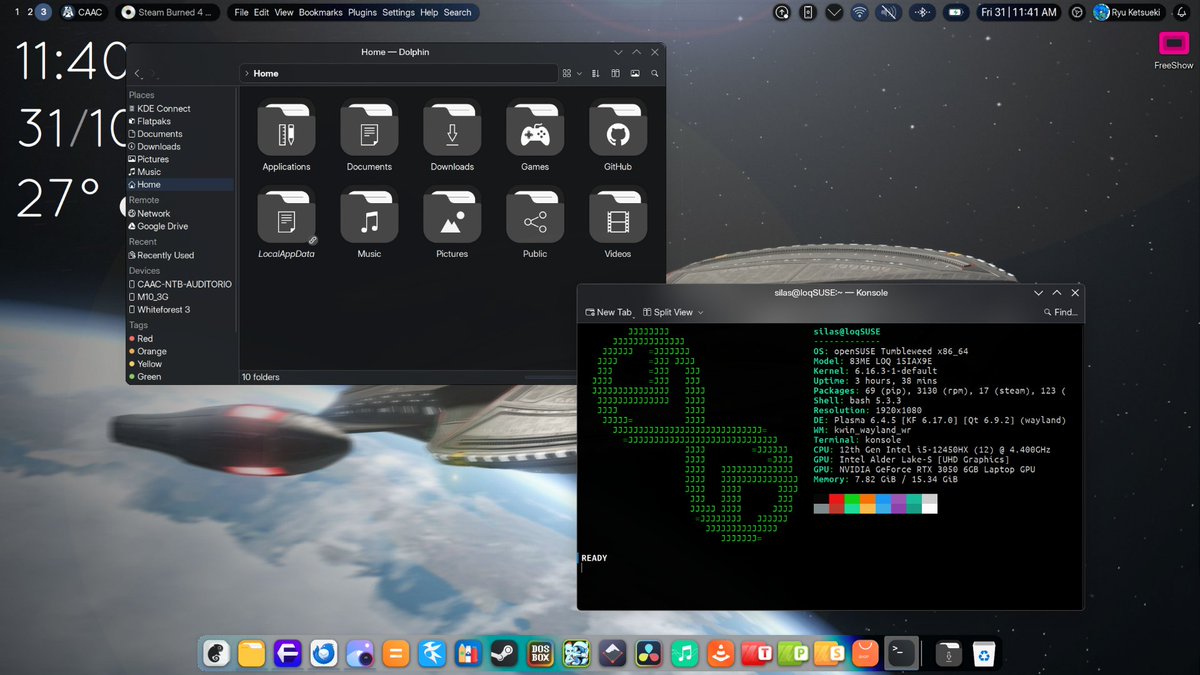The height and width of the screenshot is (675, 1200).
Task: Open the View menu in top panel
Action: pyautogui.click(x=284, y=12)
